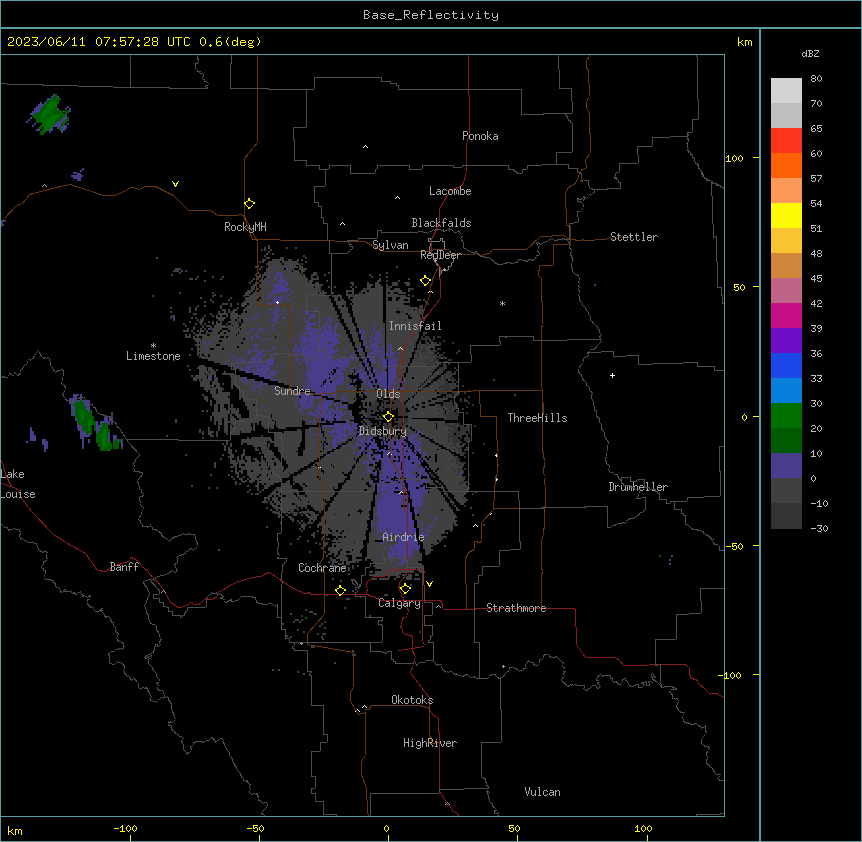The width and height of the screenshot is (862, 842).
Task: Click the yellow diamond marker below Cochrane
Action: point(340,590)
